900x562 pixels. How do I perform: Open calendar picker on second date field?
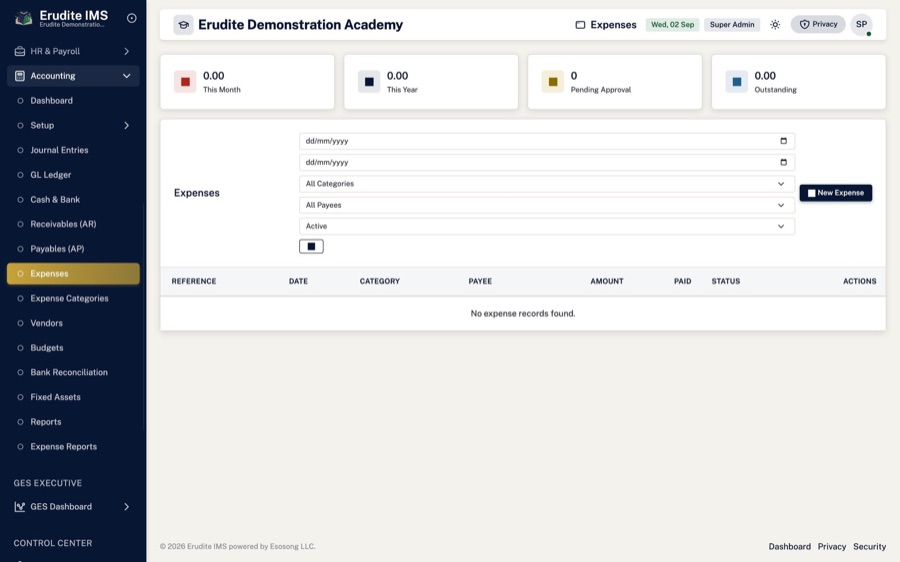point(783,162)
